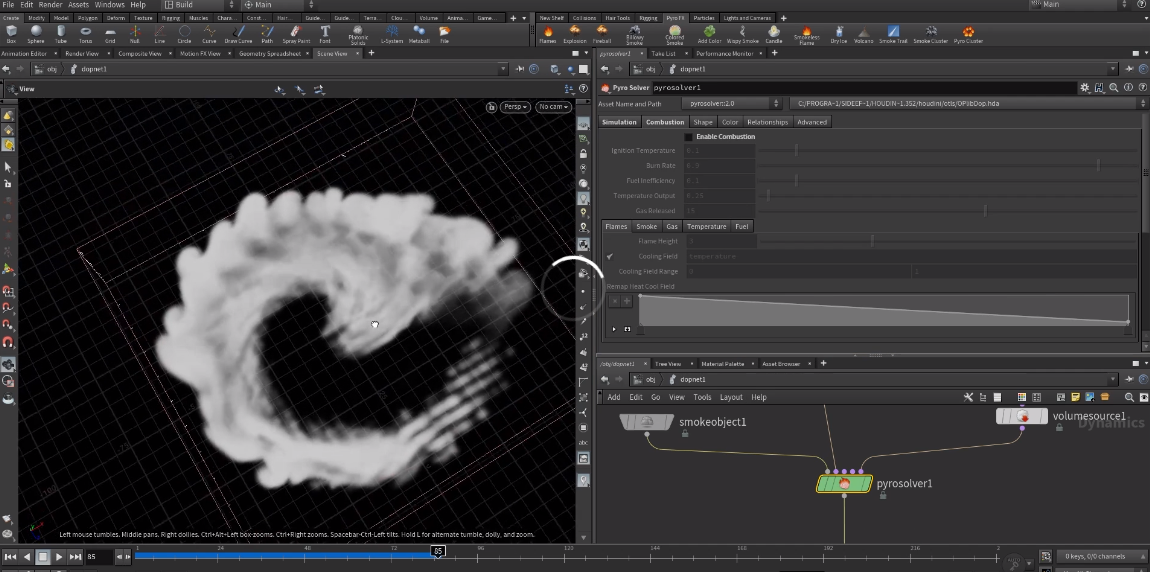
Task: Open the Persp viewport dropdown
Action: coord(516,107)
